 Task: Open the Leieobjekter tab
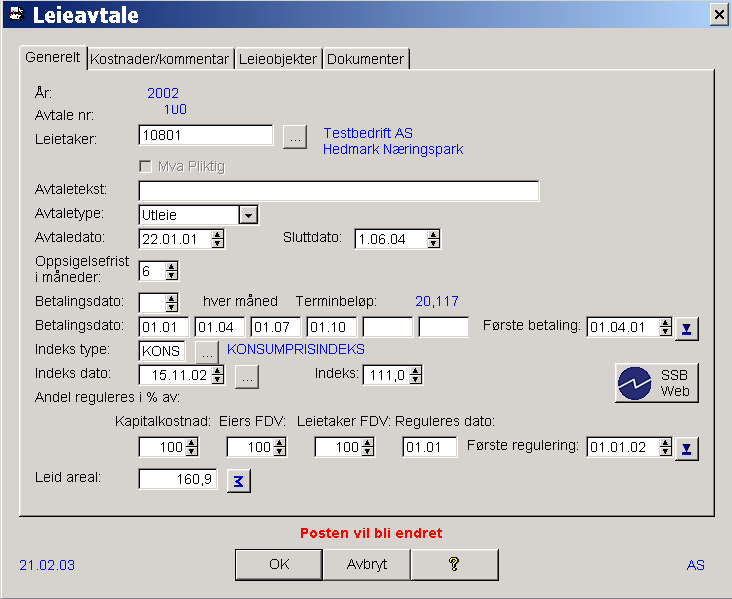(278, 59)
